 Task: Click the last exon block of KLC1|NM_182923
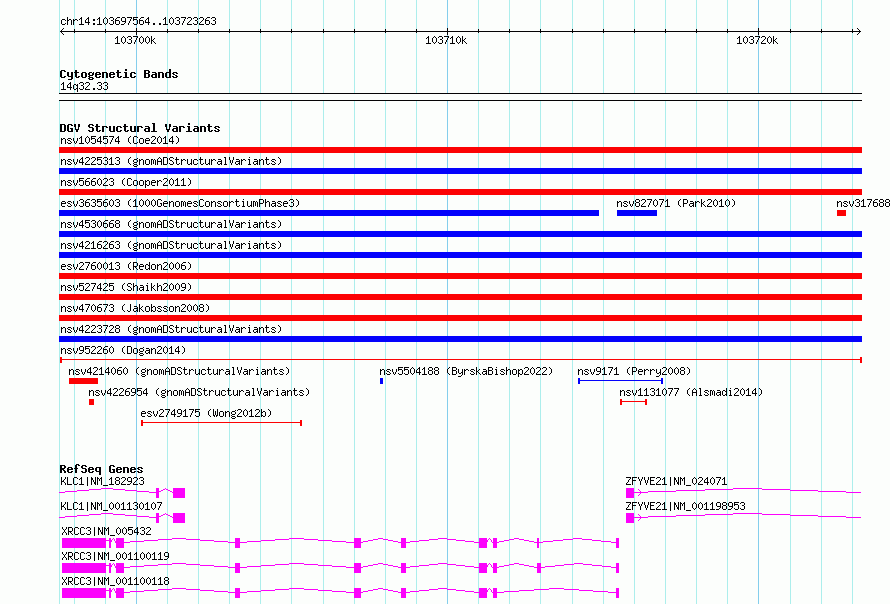[x=179, y=493]
